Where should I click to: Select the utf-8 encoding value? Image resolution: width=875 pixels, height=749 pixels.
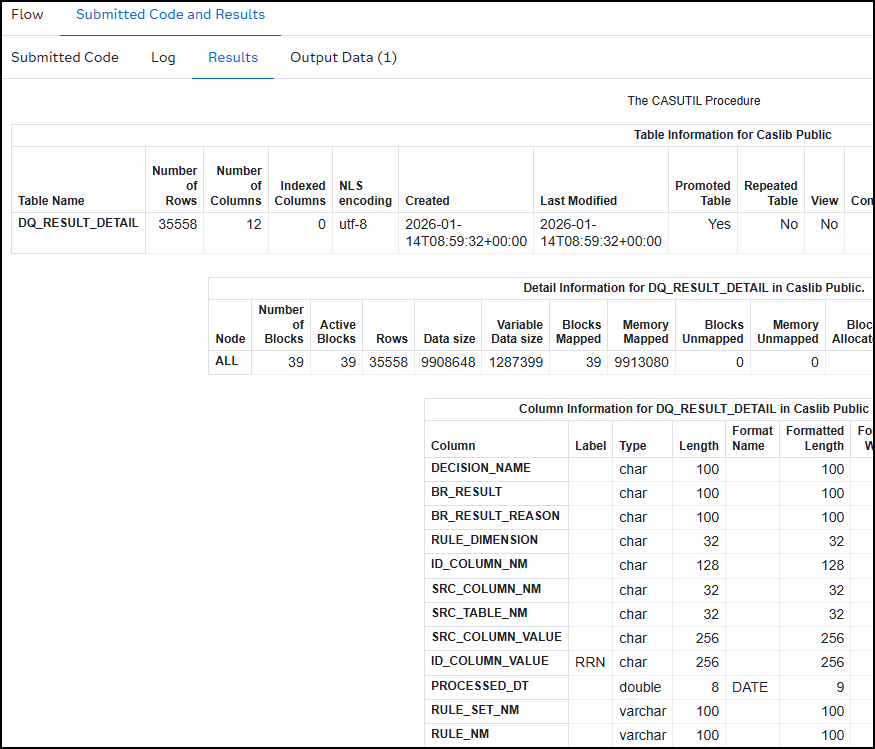[x=353, y=224]
